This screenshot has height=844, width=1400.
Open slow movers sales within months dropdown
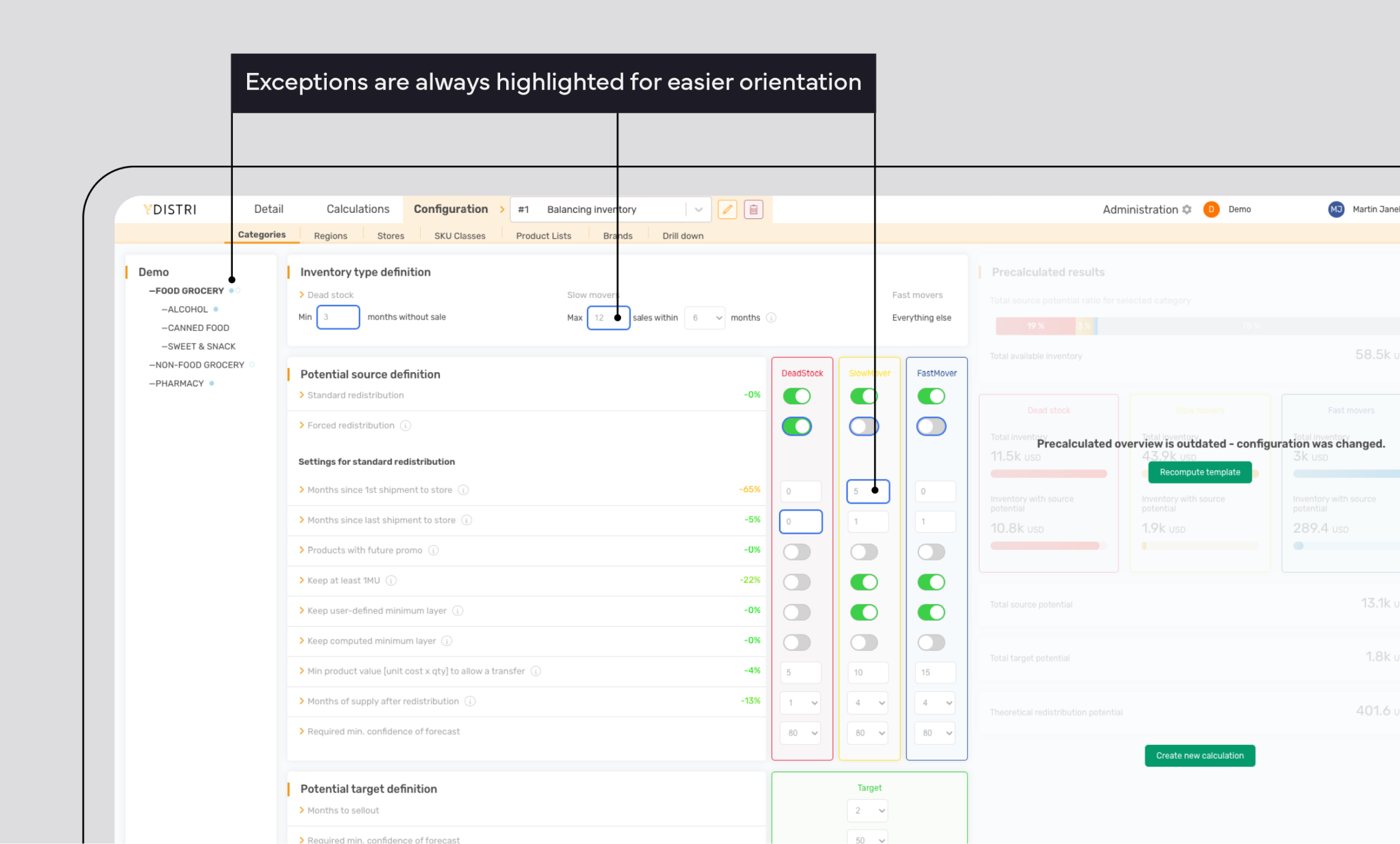(705, 318)
